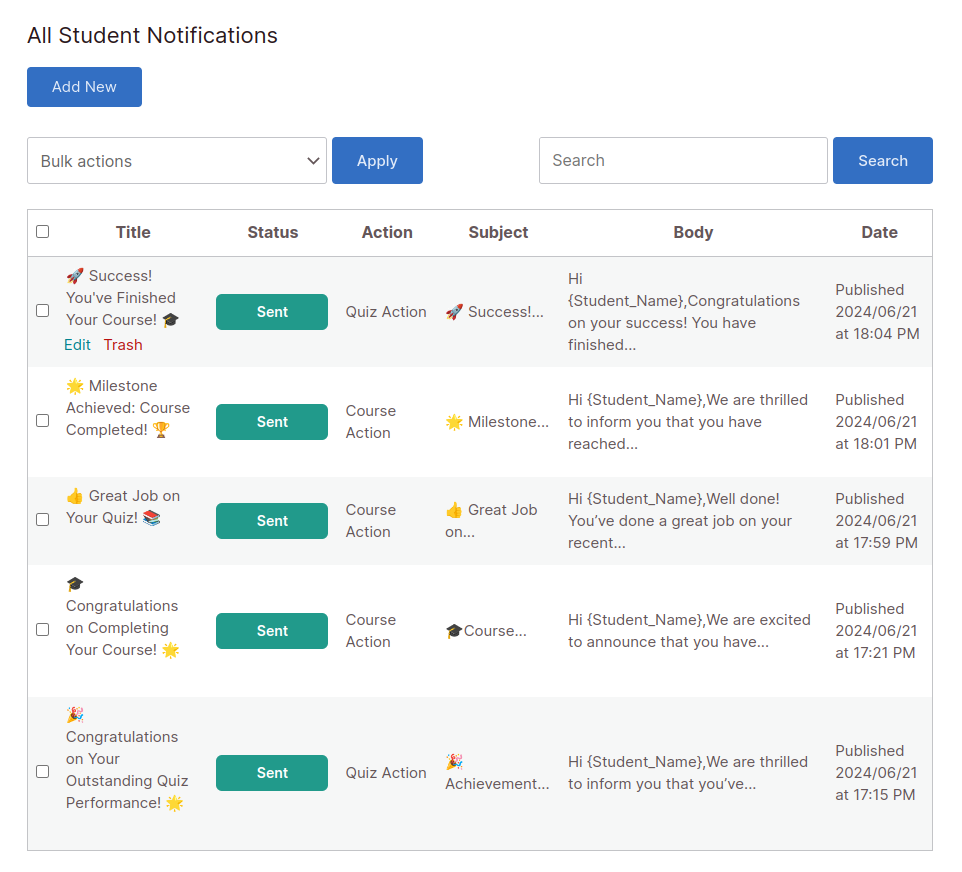Screen dimensions: 962x872
Task: Open the Bulk actions dropdown
Action: [x=177, y=160]
